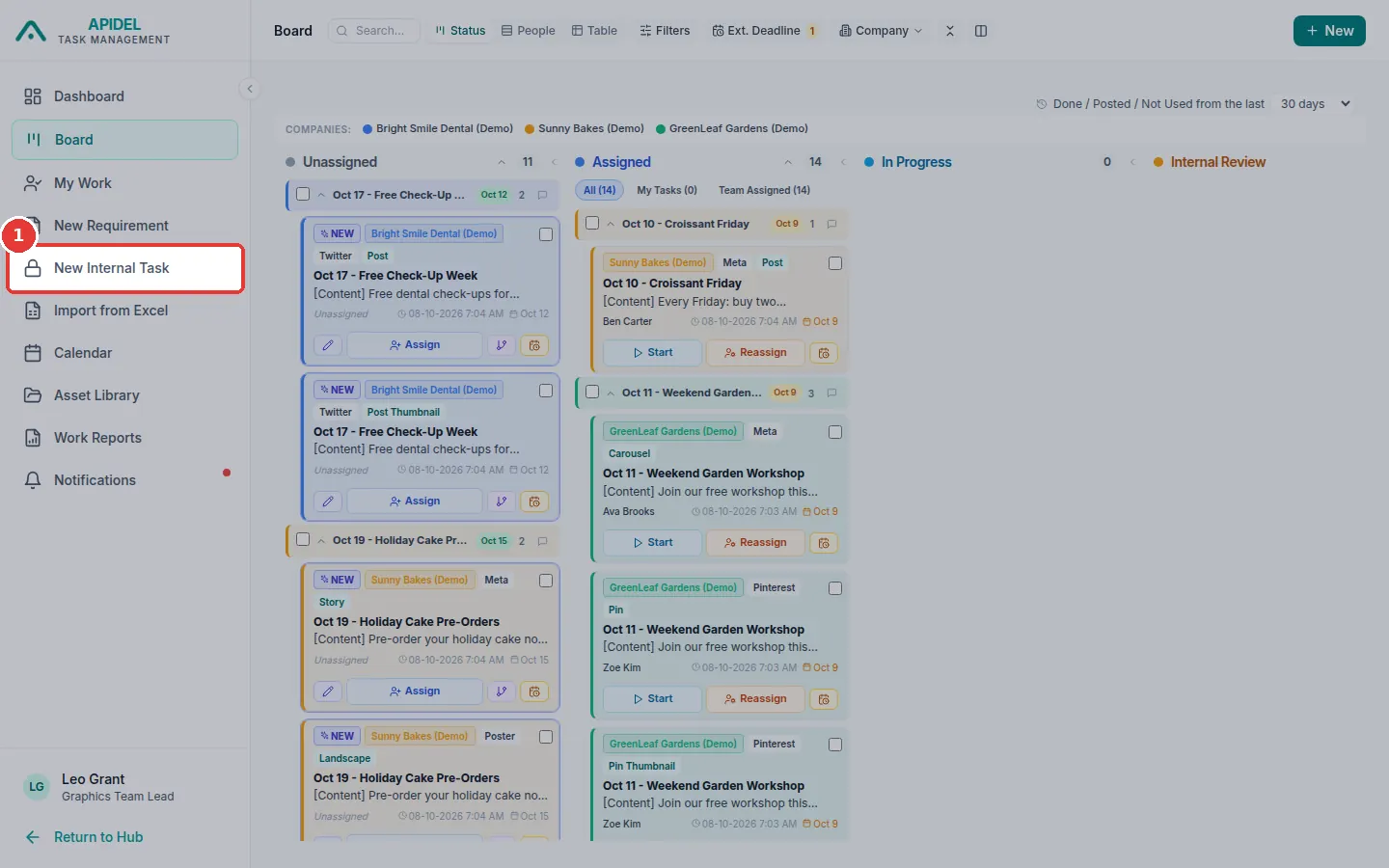Click the collapse-all icon beside Company

950,31
